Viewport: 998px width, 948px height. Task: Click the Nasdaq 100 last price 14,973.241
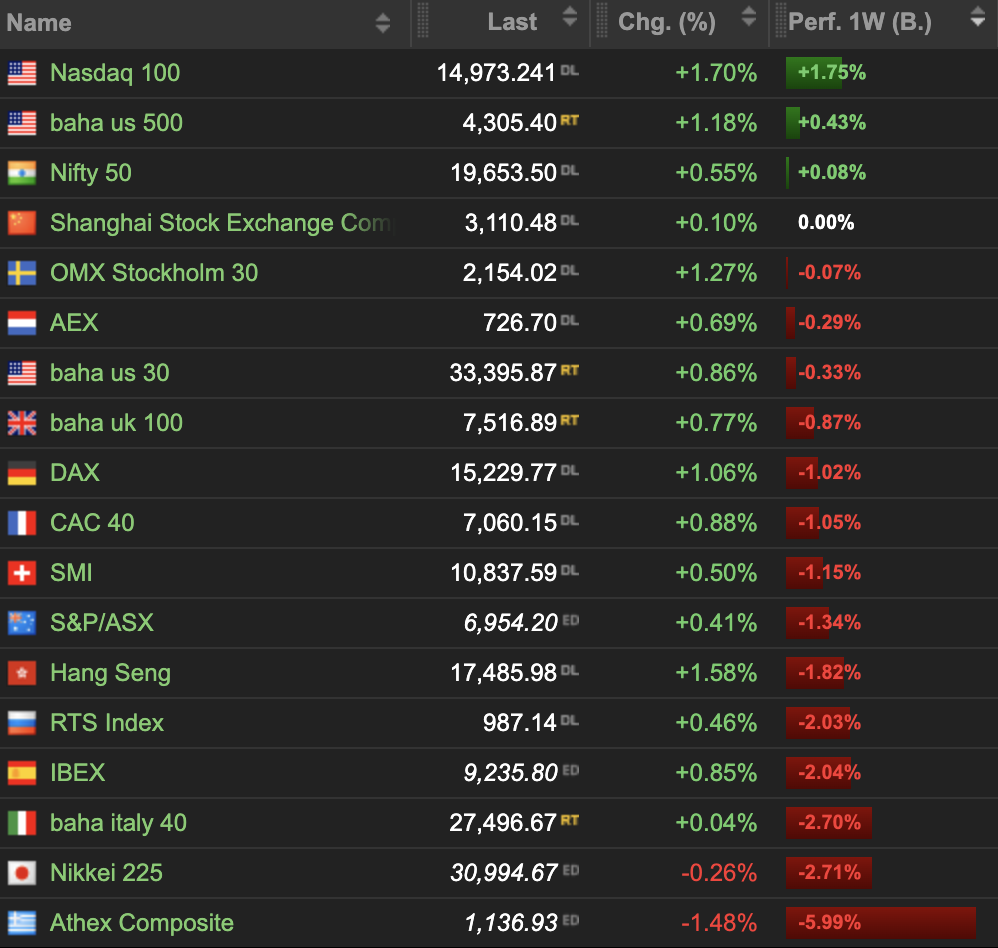496,73
